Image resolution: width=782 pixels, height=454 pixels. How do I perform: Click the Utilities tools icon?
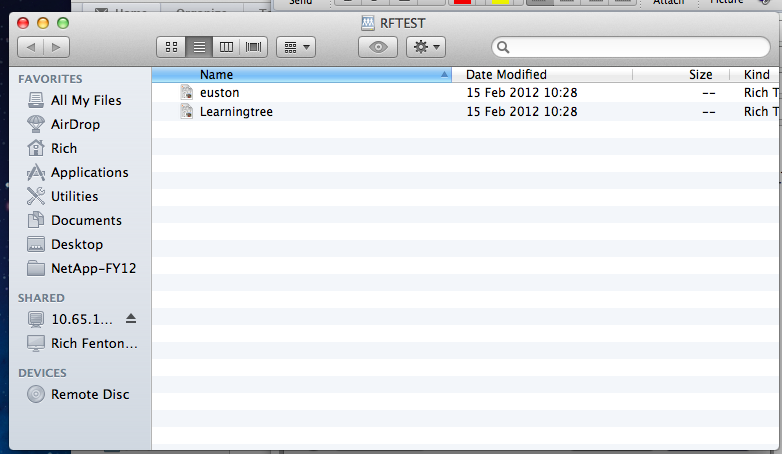[x=36, y=196]
